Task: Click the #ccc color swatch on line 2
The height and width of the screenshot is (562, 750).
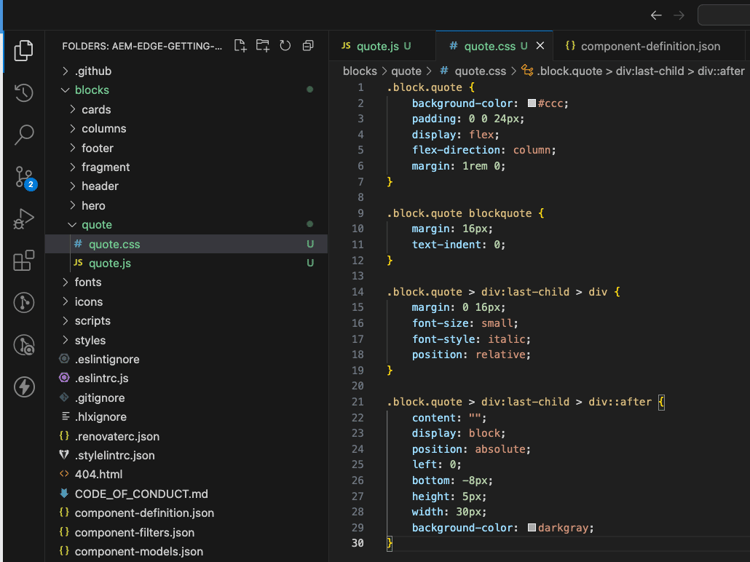Action: [532, 103]
